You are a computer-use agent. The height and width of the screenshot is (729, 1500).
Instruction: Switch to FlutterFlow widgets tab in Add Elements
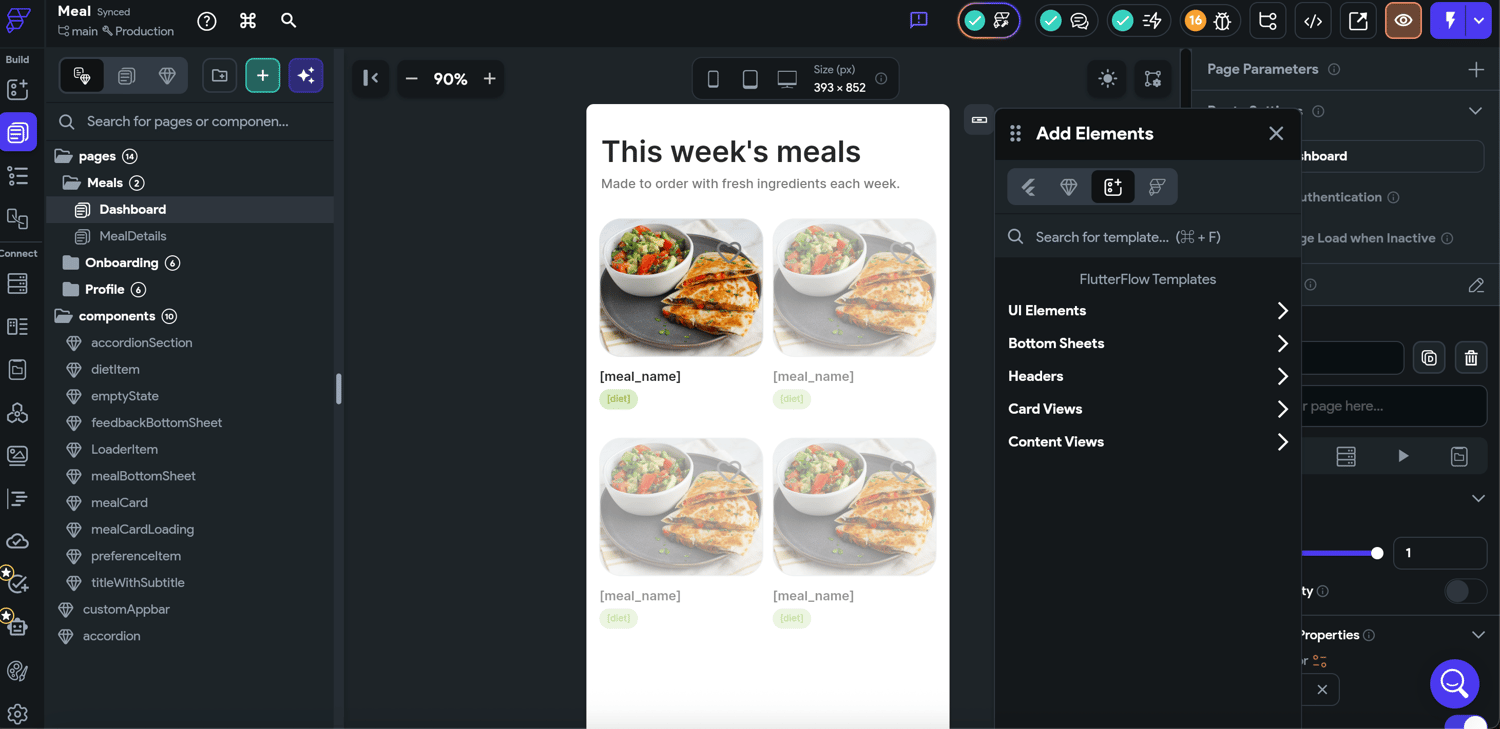pos(1028,187)
